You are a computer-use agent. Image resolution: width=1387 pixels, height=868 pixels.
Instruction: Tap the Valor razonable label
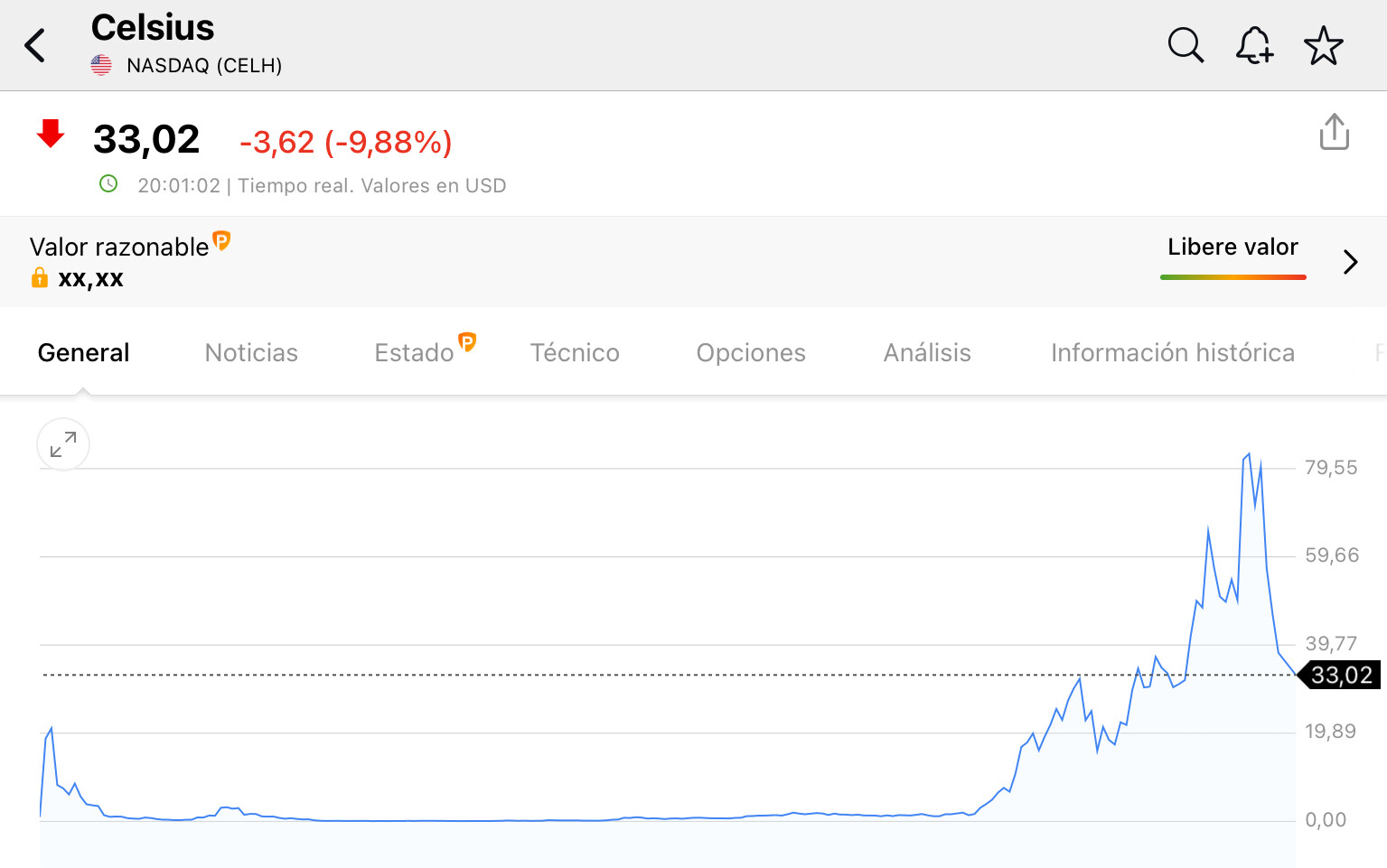click(119, 247)
